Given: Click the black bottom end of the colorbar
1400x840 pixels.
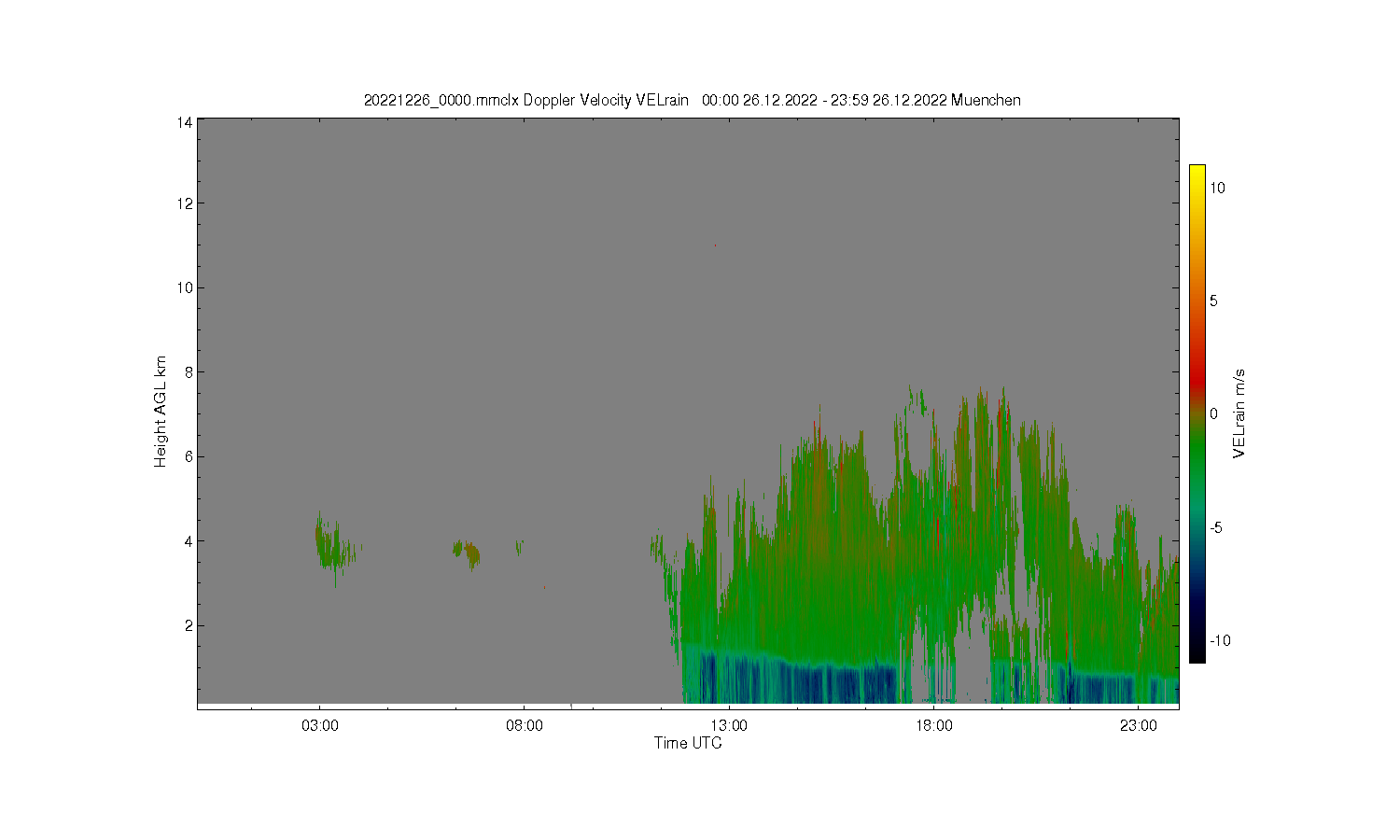Looking at the screenshot, I should coord(1197,654).
